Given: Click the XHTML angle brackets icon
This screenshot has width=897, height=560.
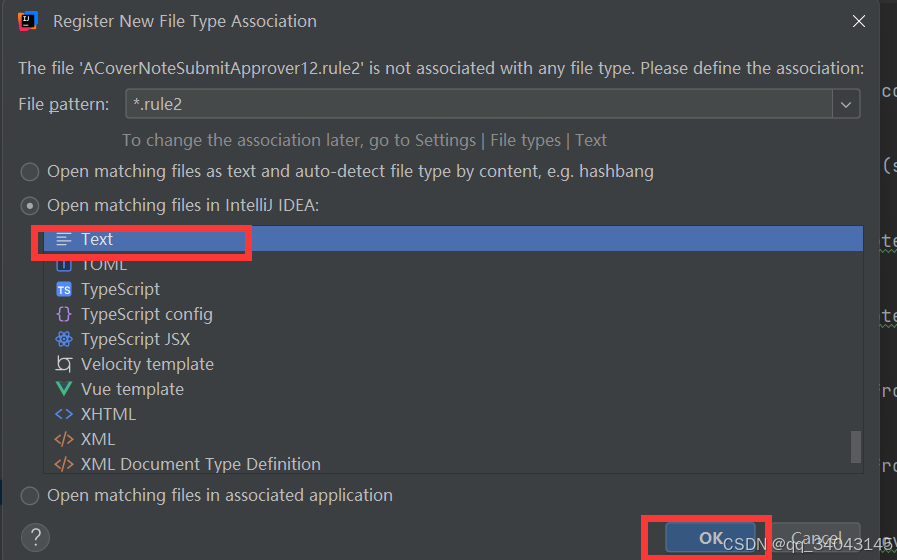Looking at the screenshot, I should click(63, 414).
